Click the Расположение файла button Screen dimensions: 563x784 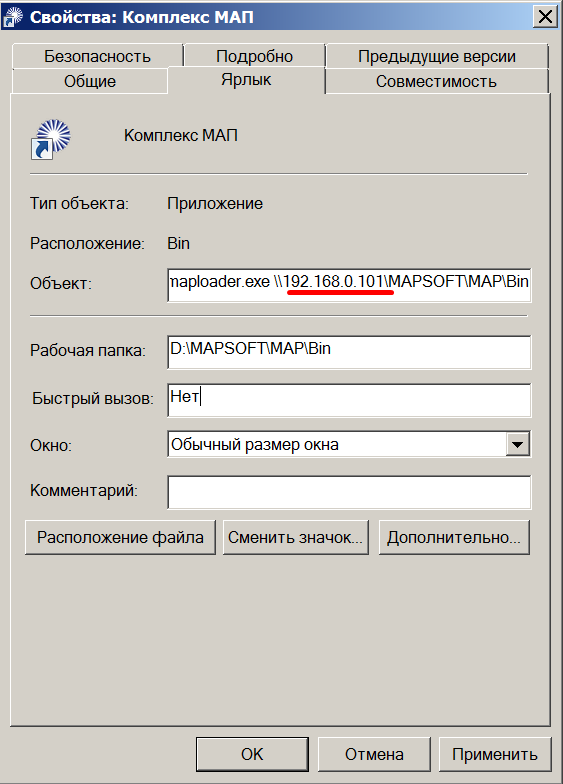tap(120, 538)
